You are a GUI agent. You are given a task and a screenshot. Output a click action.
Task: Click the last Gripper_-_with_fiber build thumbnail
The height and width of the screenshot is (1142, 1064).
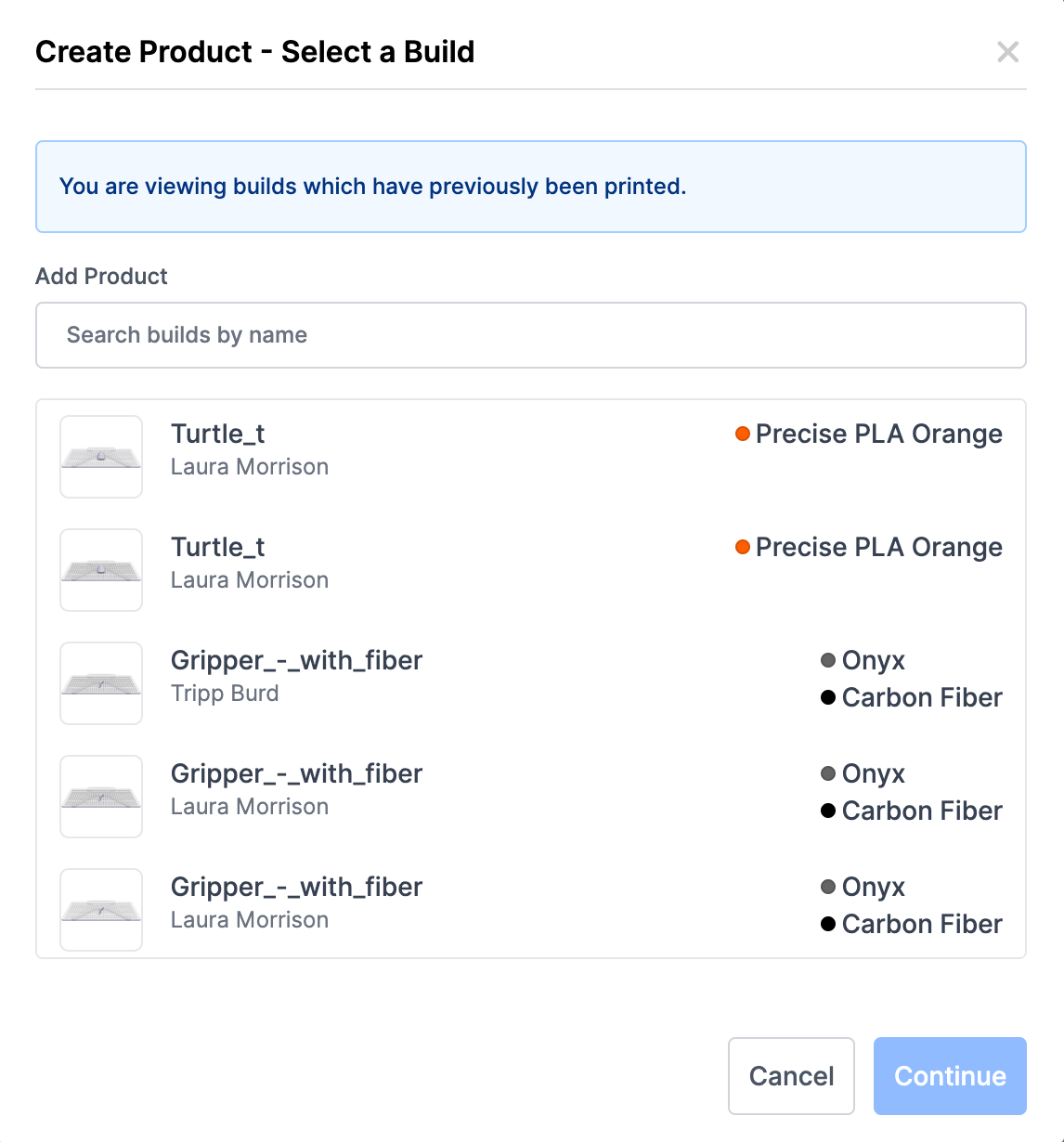tap(101, 910)
